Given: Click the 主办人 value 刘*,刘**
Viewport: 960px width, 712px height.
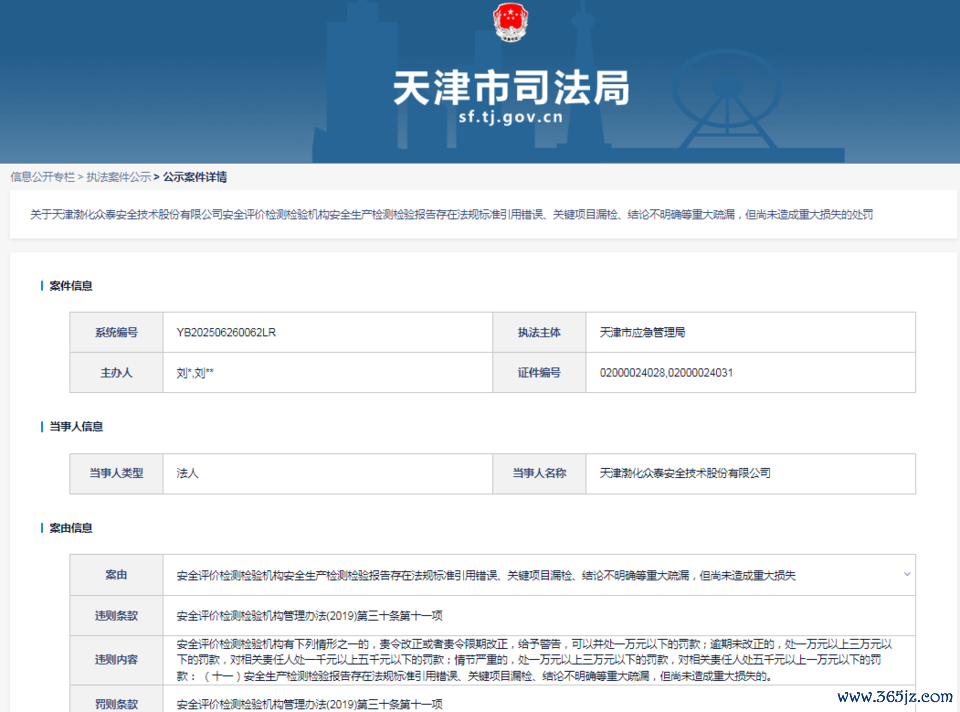Looking at the screenshot, I should pyautogui.click(x=195, y=373).
